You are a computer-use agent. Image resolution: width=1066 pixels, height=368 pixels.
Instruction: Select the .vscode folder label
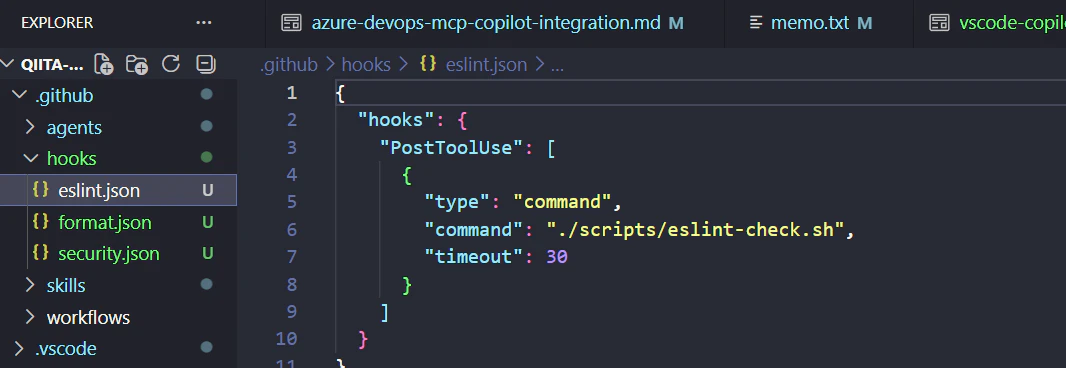tap(65, 348)
